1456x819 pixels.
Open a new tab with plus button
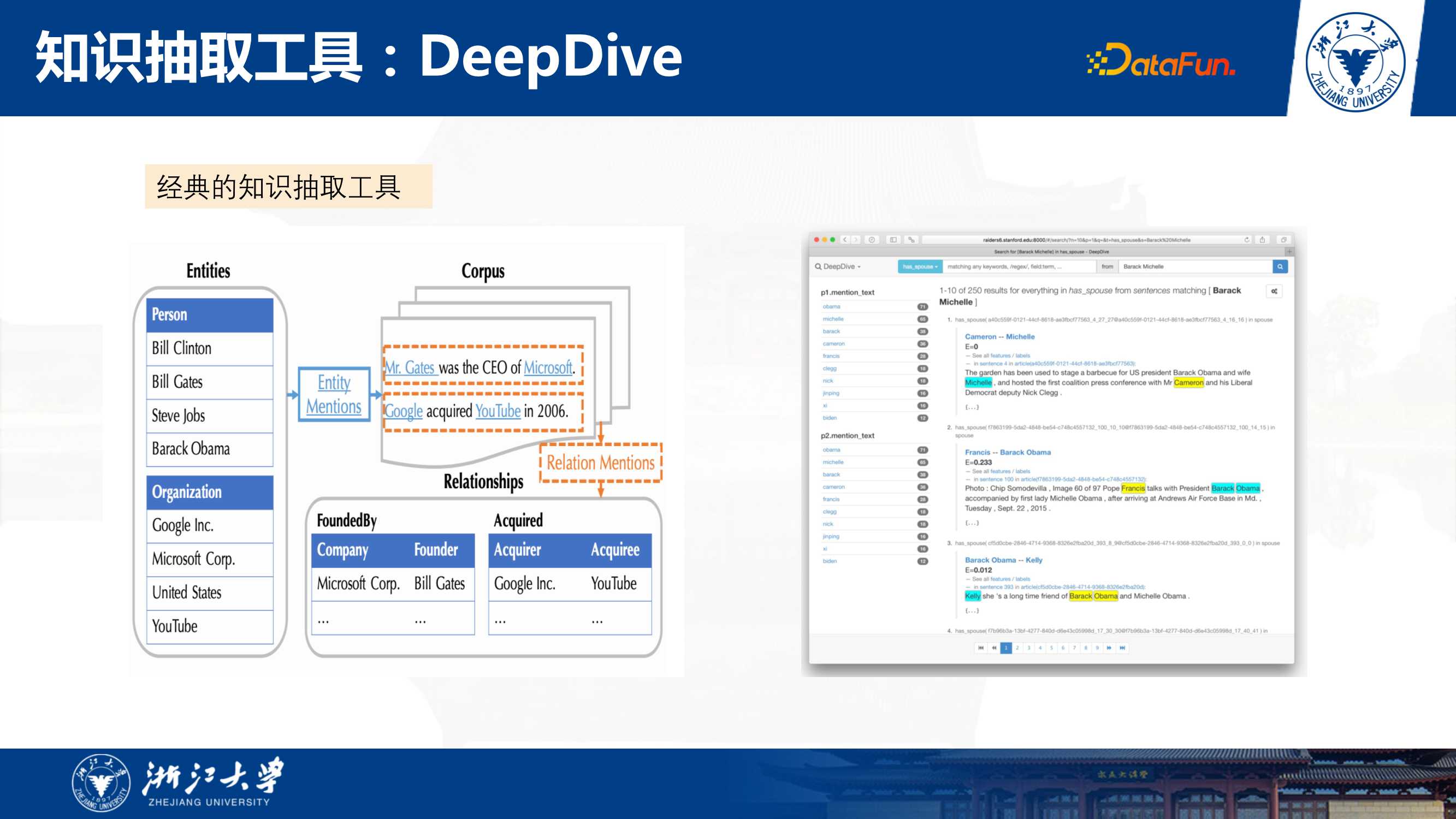(x=1289, y=252)
